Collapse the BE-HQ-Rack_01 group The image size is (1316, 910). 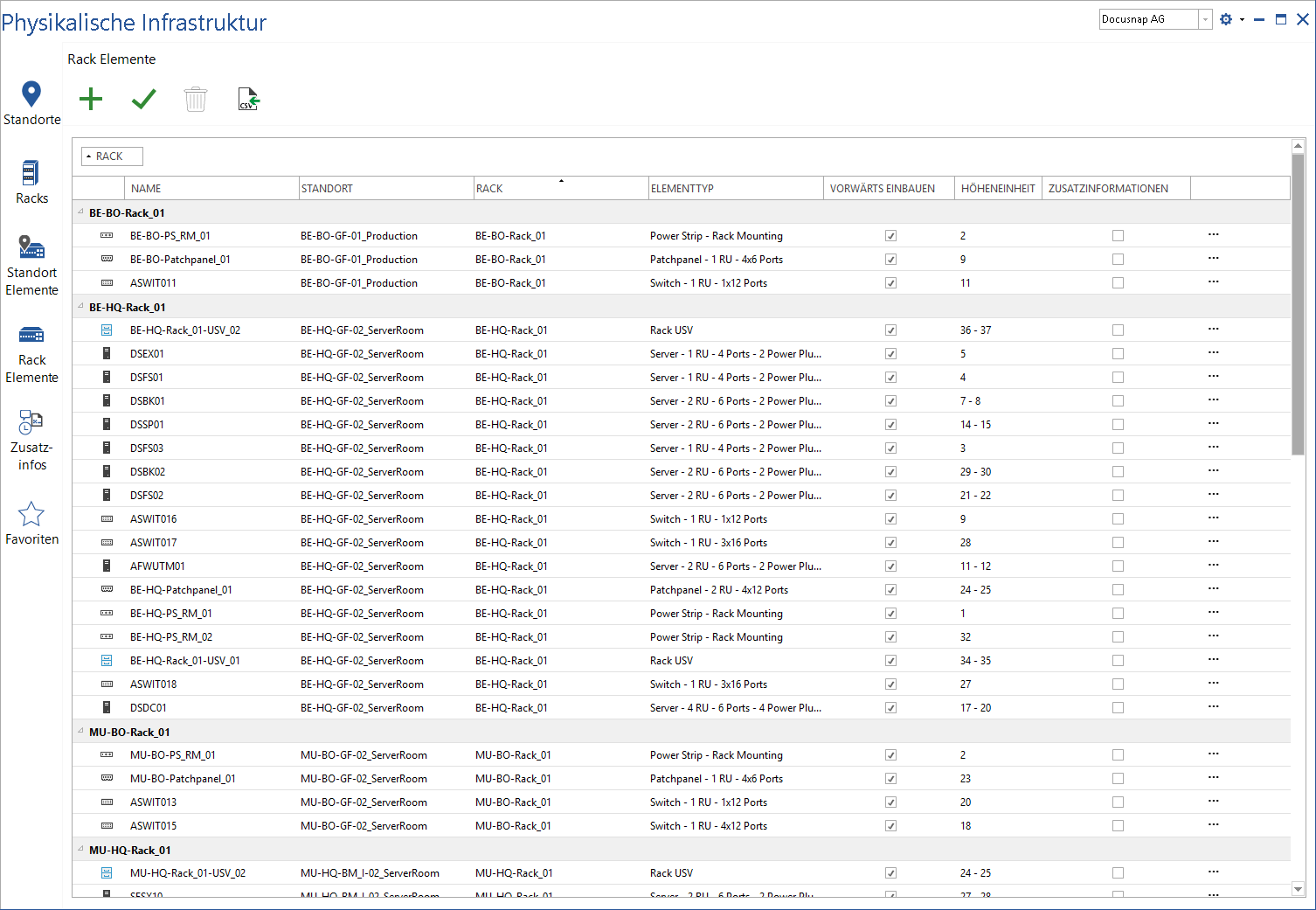tap(81, 306)
